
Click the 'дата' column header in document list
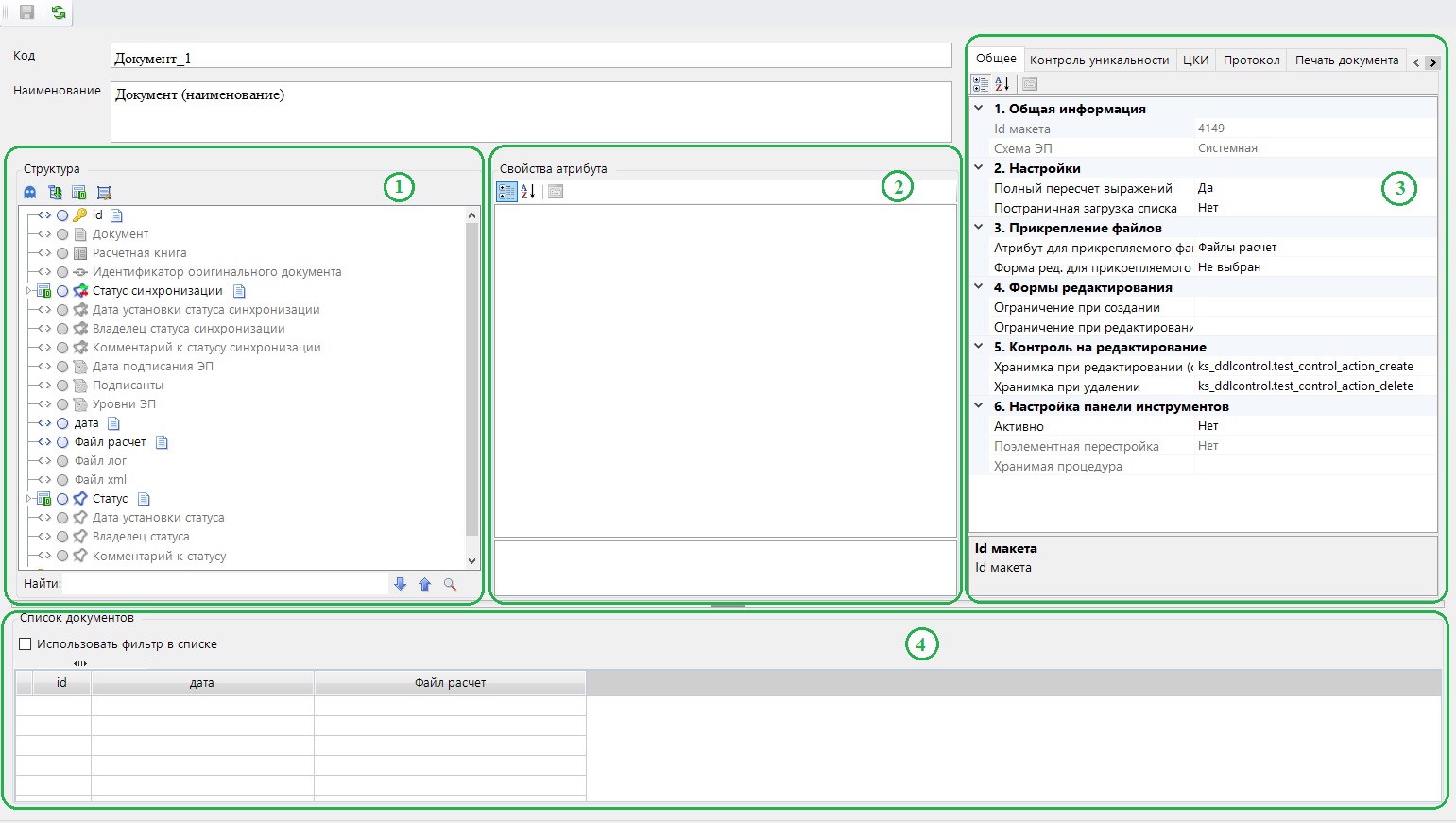pos(201,683)
